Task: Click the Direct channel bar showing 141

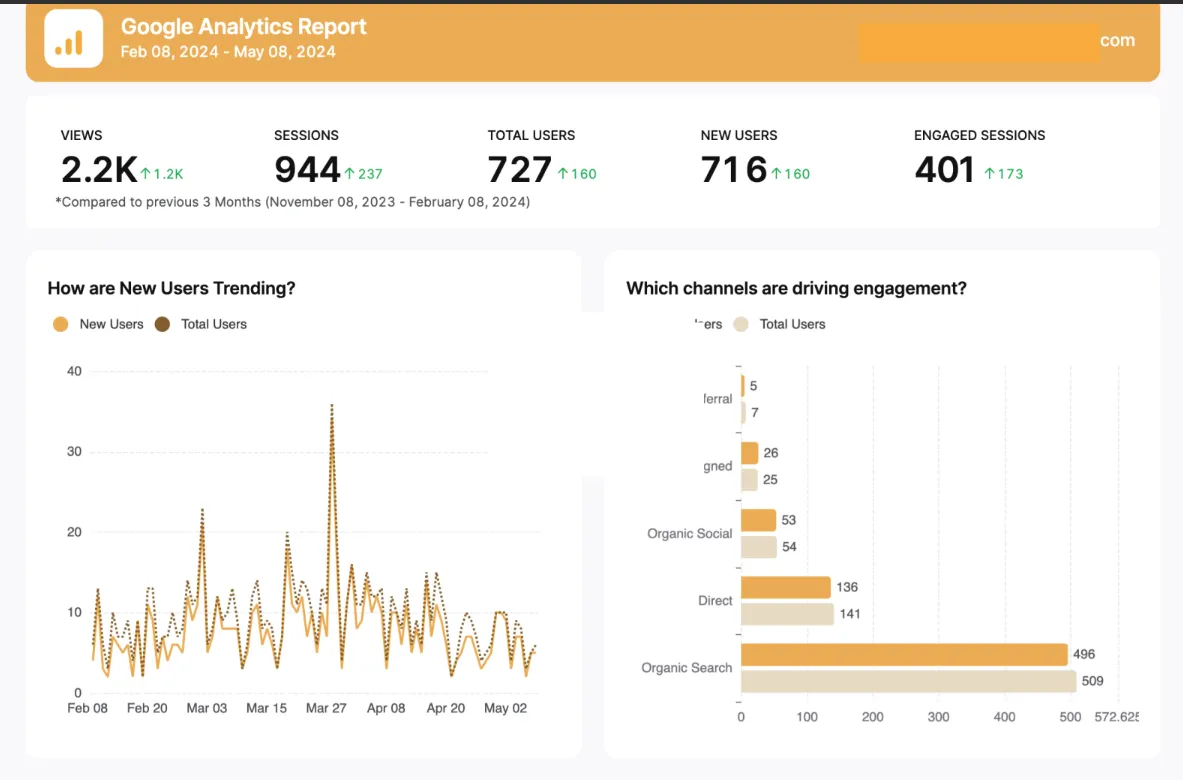Action: 788,614
